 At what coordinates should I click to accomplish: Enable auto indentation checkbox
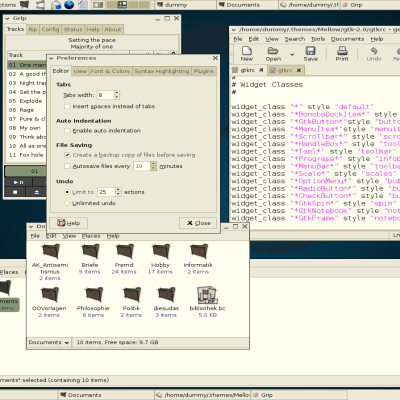[67, 131]
